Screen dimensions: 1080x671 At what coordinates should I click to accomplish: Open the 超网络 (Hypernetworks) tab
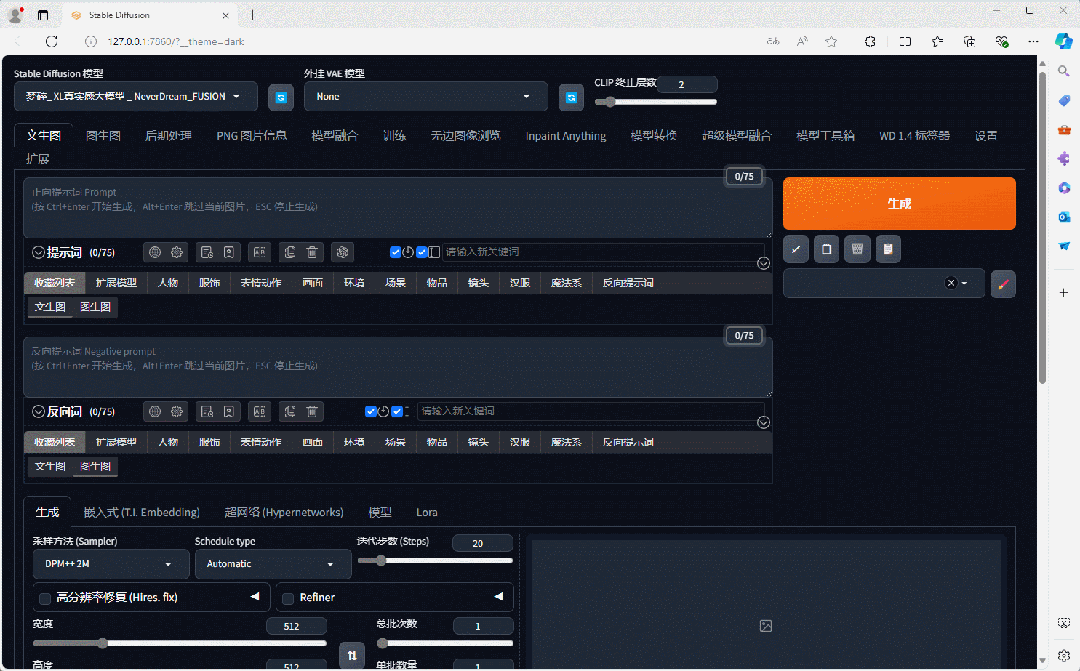[284, 512]
